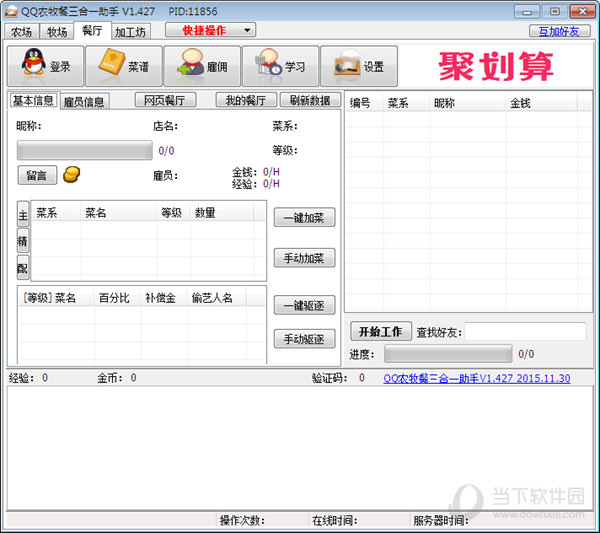Expand the 快捷操作 dropdown
The height and width of the screenshot is (533, 600).
coord(210,30)
